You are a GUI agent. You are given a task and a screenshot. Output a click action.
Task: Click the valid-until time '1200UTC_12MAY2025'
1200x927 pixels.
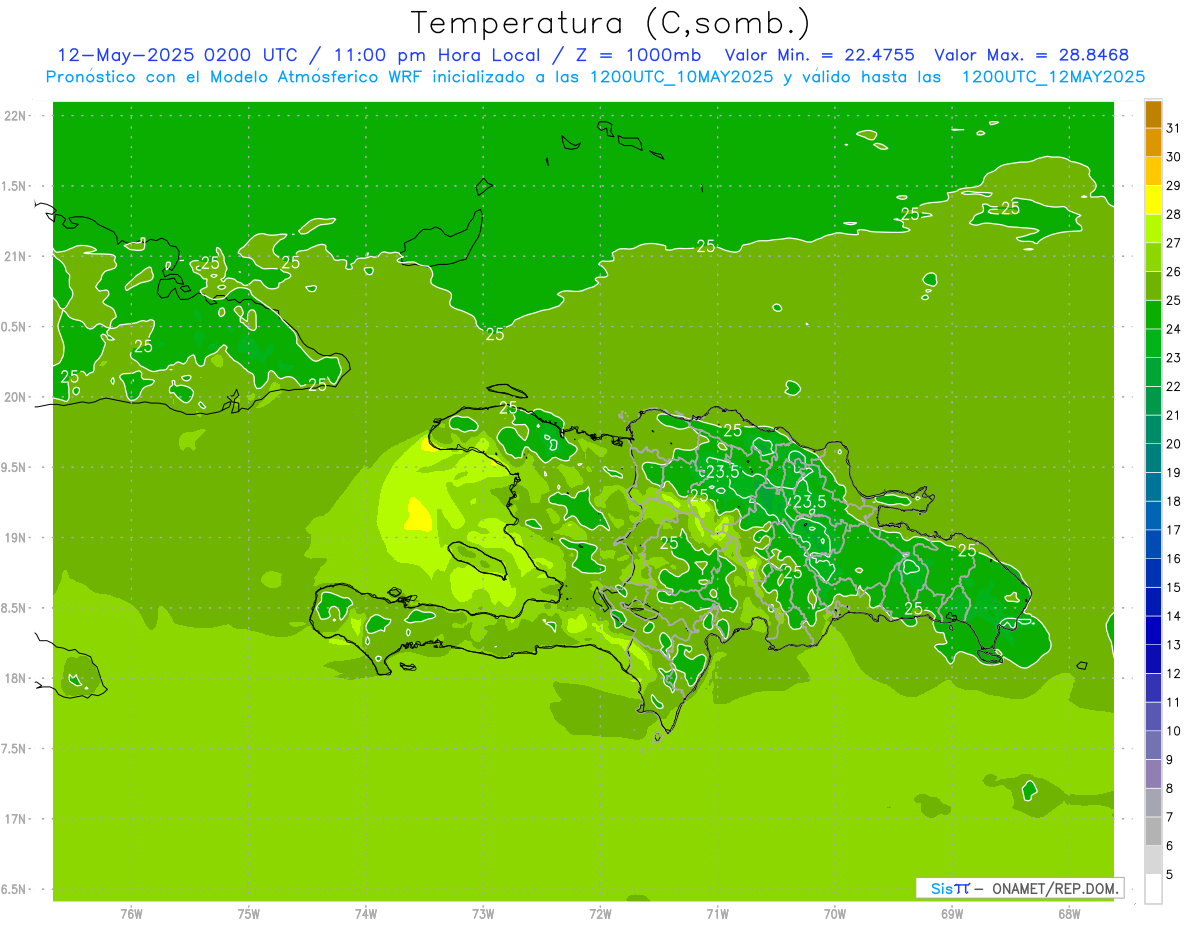[x=1053, y=76]
